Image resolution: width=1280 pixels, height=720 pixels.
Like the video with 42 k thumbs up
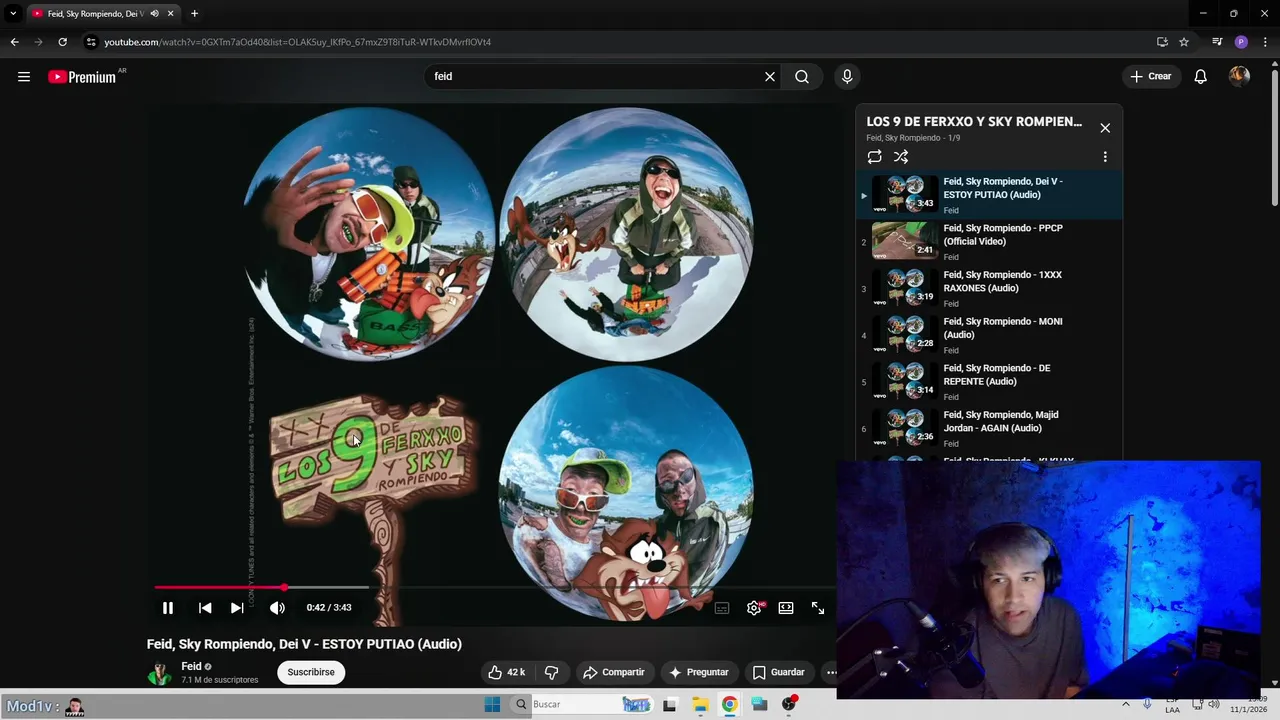506,672
